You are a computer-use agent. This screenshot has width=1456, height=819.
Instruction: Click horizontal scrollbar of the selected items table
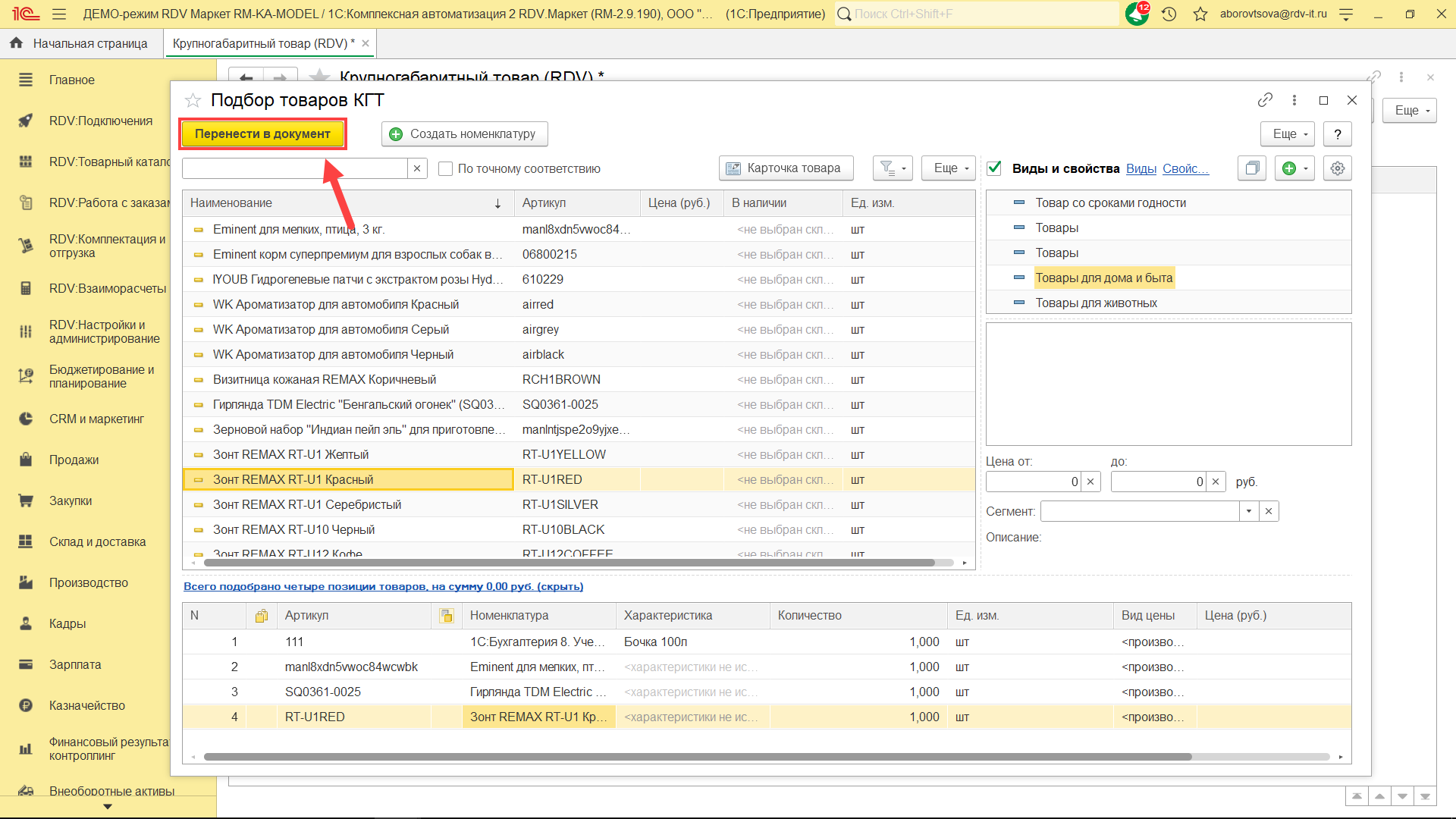pyautogui.click(x=698, y=757)
